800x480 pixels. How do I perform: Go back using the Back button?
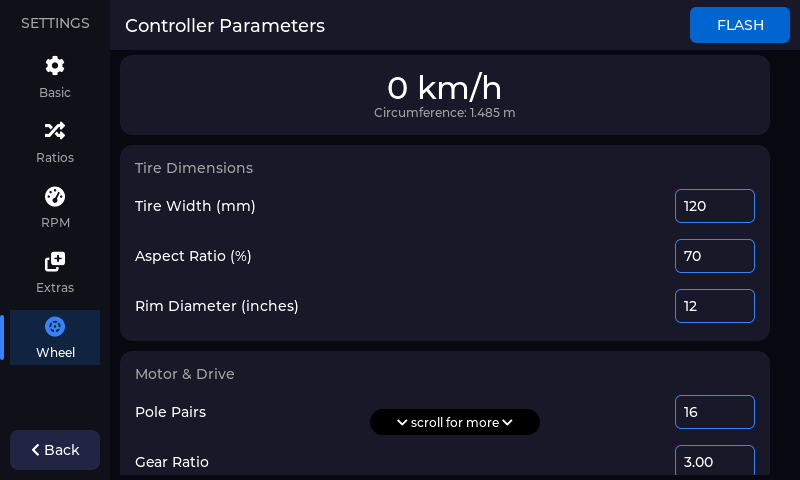click(55, 450)
